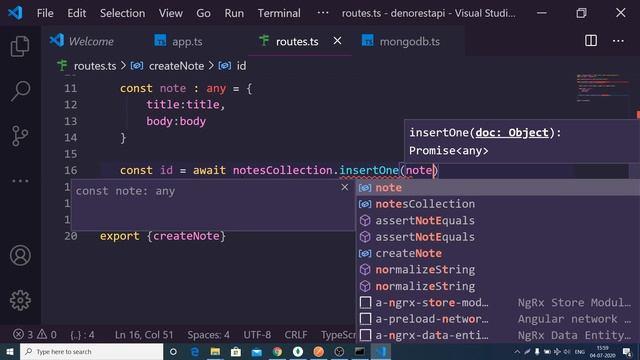
Task: Click 'Ln 16, Col 51' in status bar
Action: (x=144, y=335)
